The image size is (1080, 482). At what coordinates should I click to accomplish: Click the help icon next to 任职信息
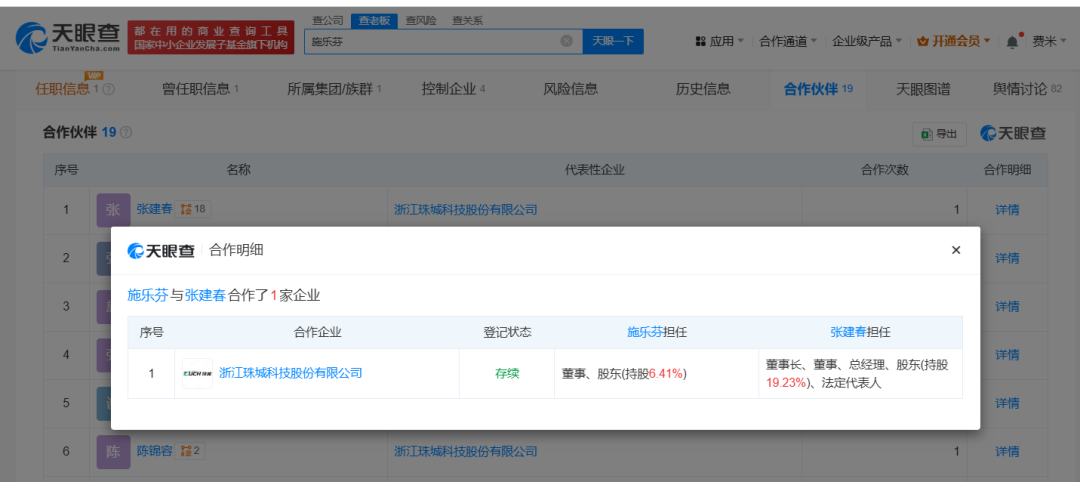coord(109,90)
